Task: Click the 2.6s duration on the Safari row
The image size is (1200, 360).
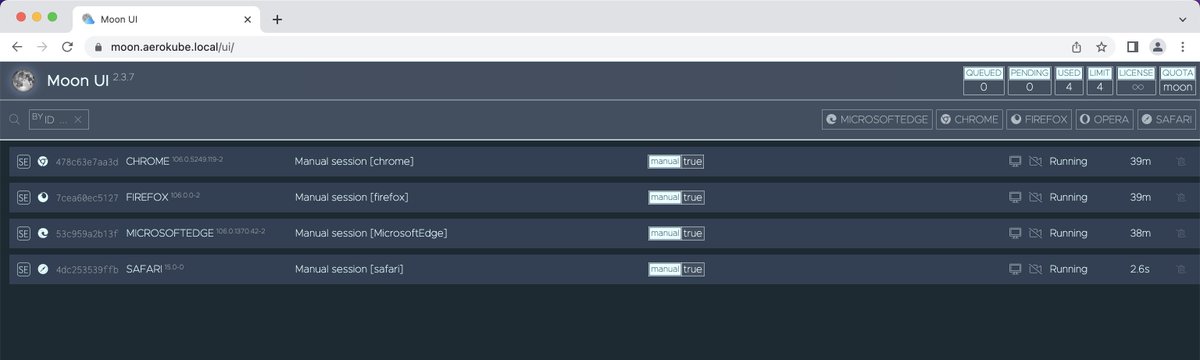Action: click(1139, 269)
